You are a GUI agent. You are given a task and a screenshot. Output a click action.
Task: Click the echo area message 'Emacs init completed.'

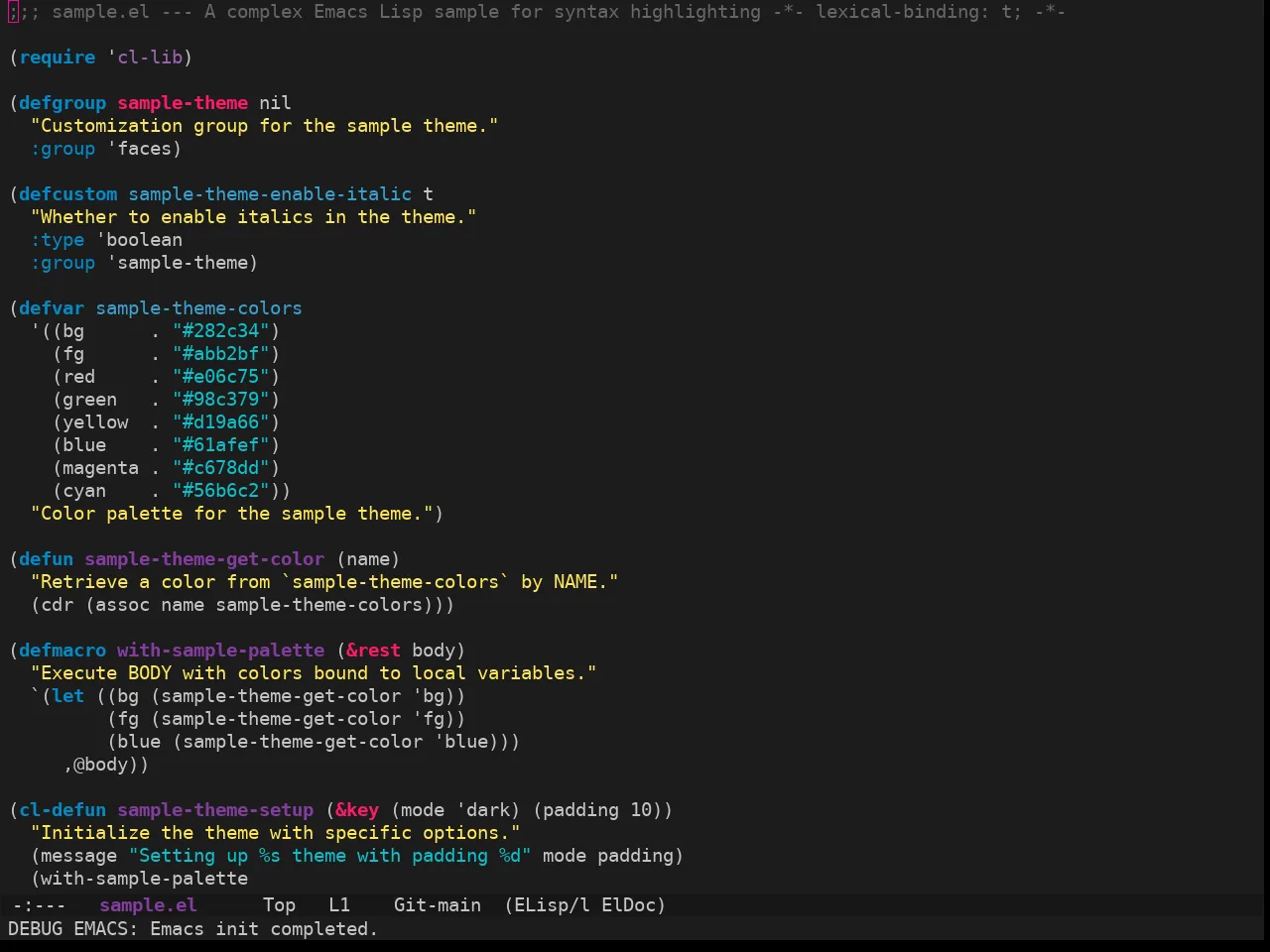[264, 929]
